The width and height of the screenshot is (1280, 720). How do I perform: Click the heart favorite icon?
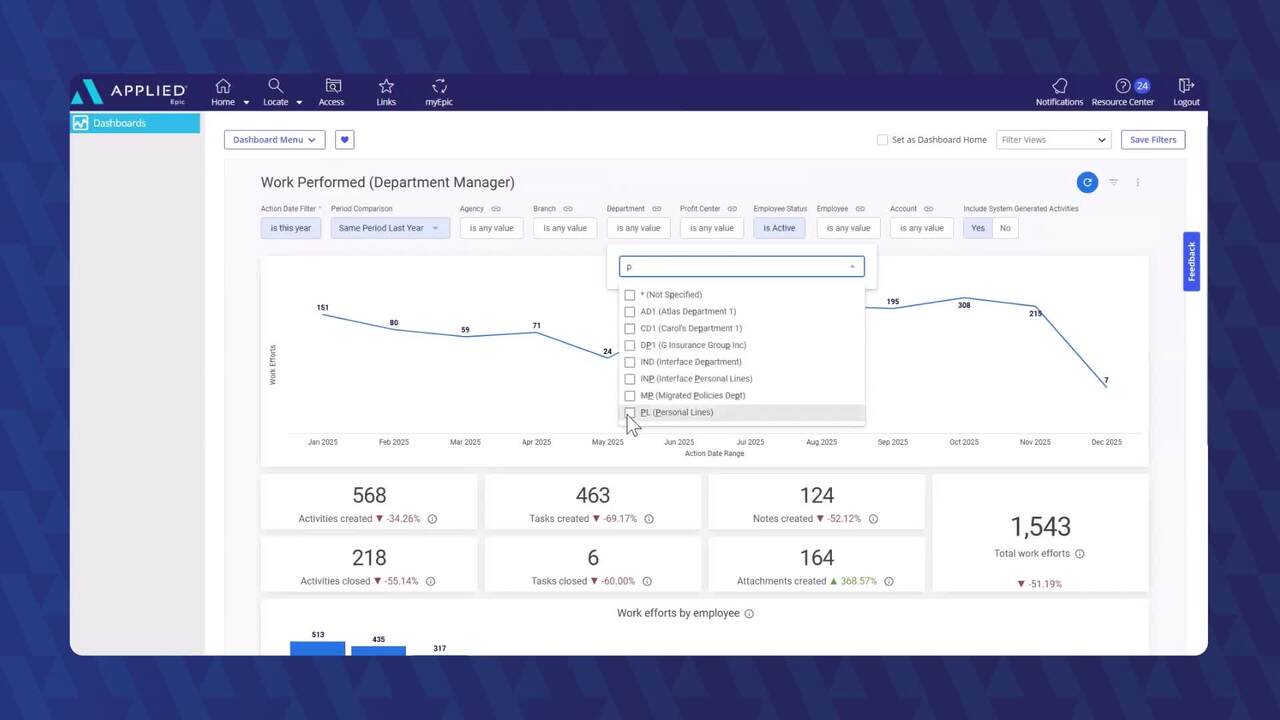[344, 140]
